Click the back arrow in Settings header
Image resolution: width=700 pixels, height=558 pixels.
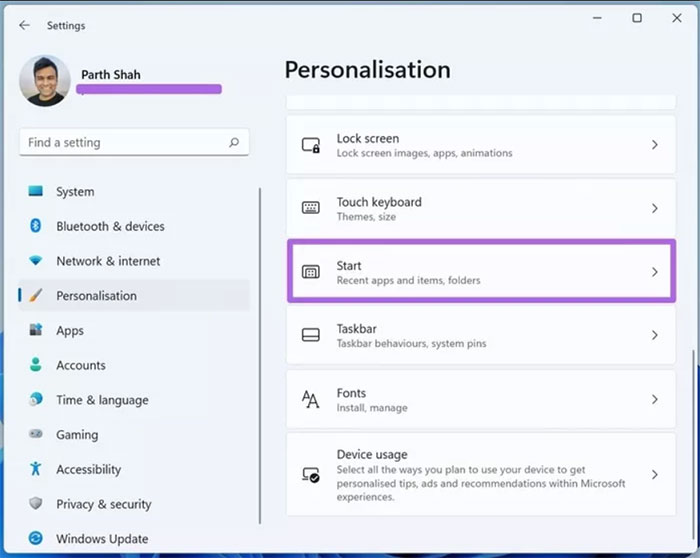pos(25,25)
